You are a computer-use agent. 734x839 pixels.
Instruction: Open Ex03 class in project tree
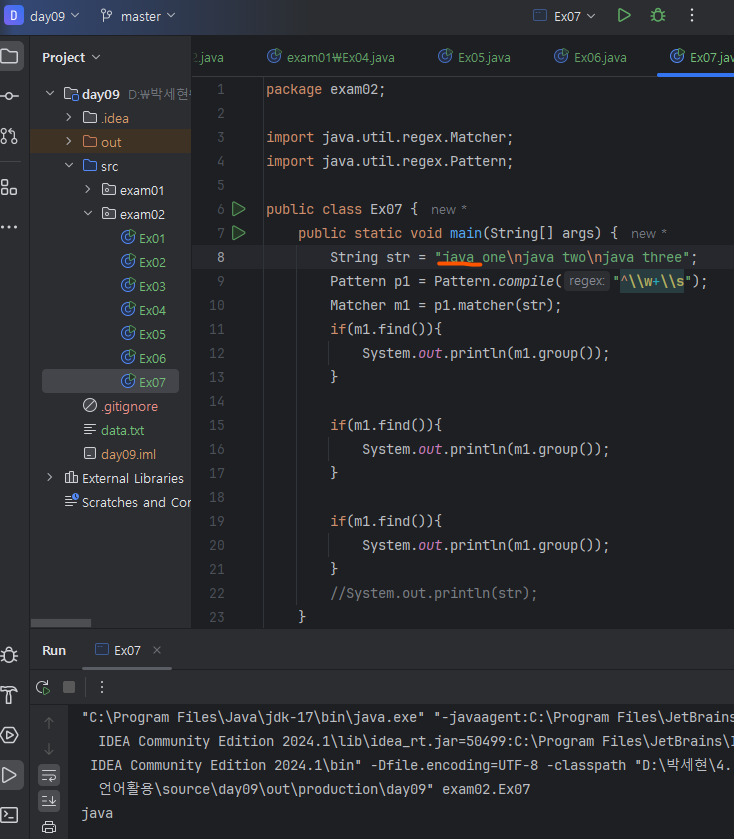(151, 286)
